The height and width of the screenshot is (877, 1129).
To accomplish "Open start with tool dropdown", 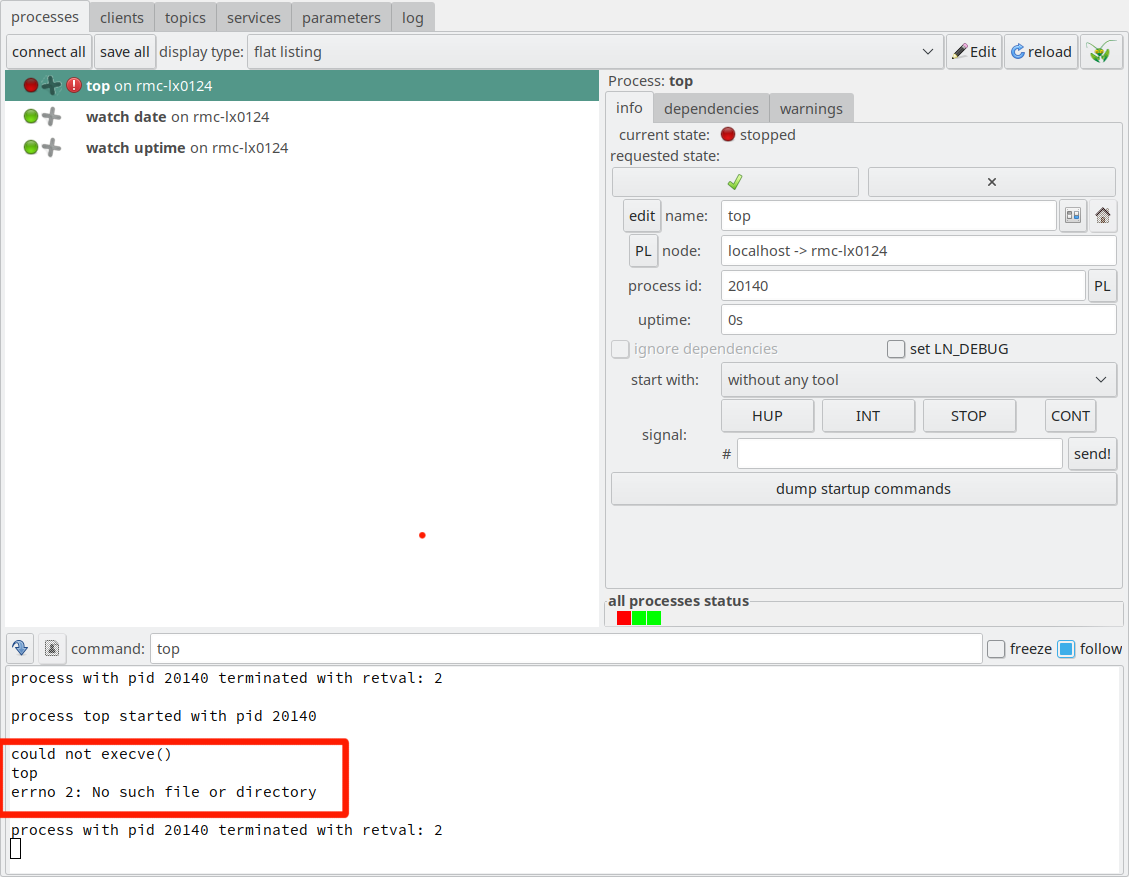I will pos(919,380).
